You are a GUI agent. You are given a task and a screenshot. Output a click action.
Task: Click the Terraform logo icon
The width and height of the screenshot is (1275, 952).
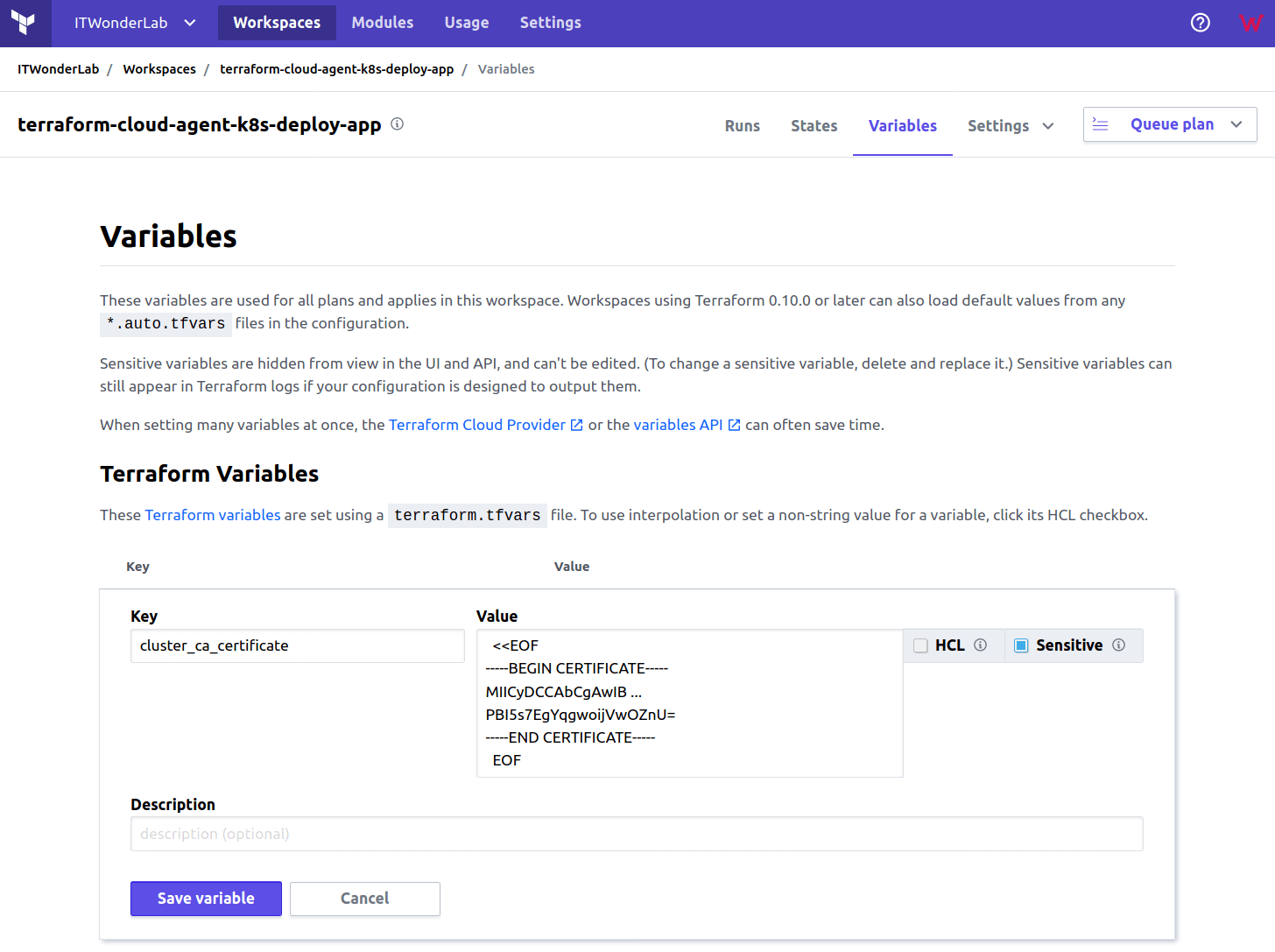(25, 23)
